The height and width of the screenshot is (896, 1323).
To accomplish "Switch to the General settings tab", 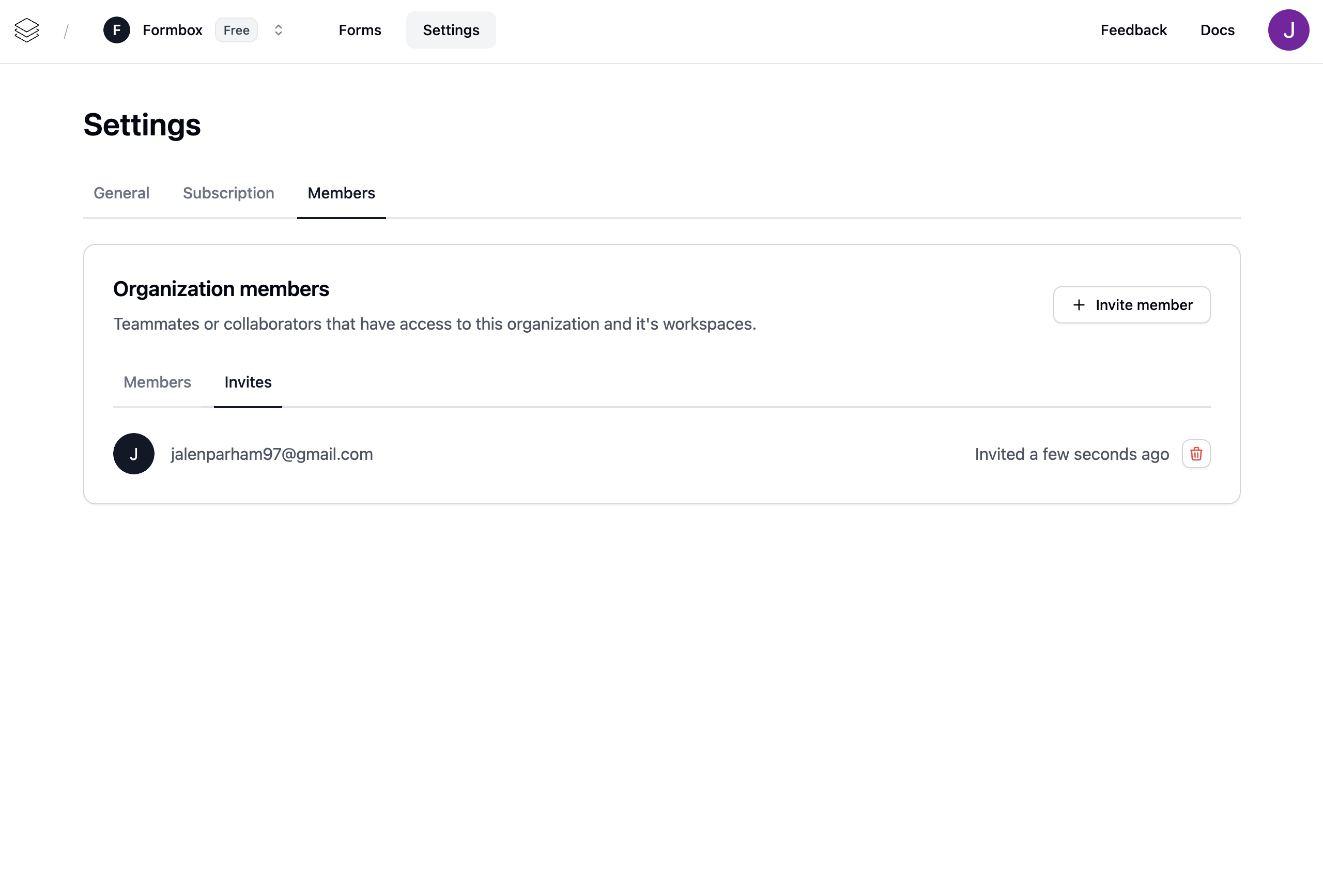I will click(121, 193).
